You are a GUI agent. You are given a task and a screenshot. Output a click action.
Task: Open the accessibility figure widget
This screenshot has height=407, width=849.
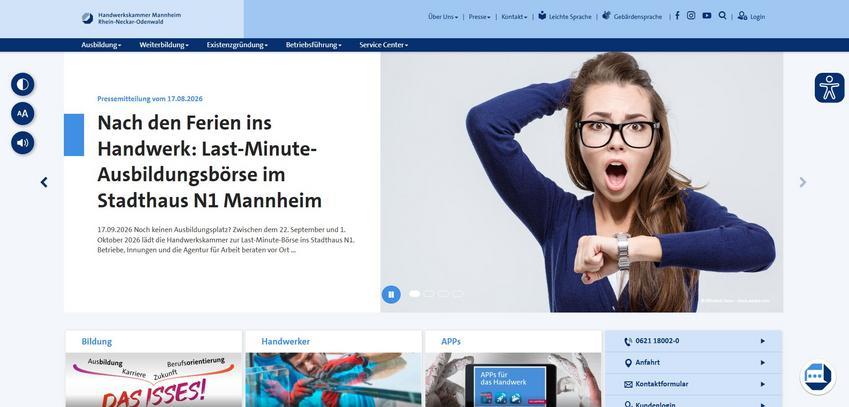829,88
